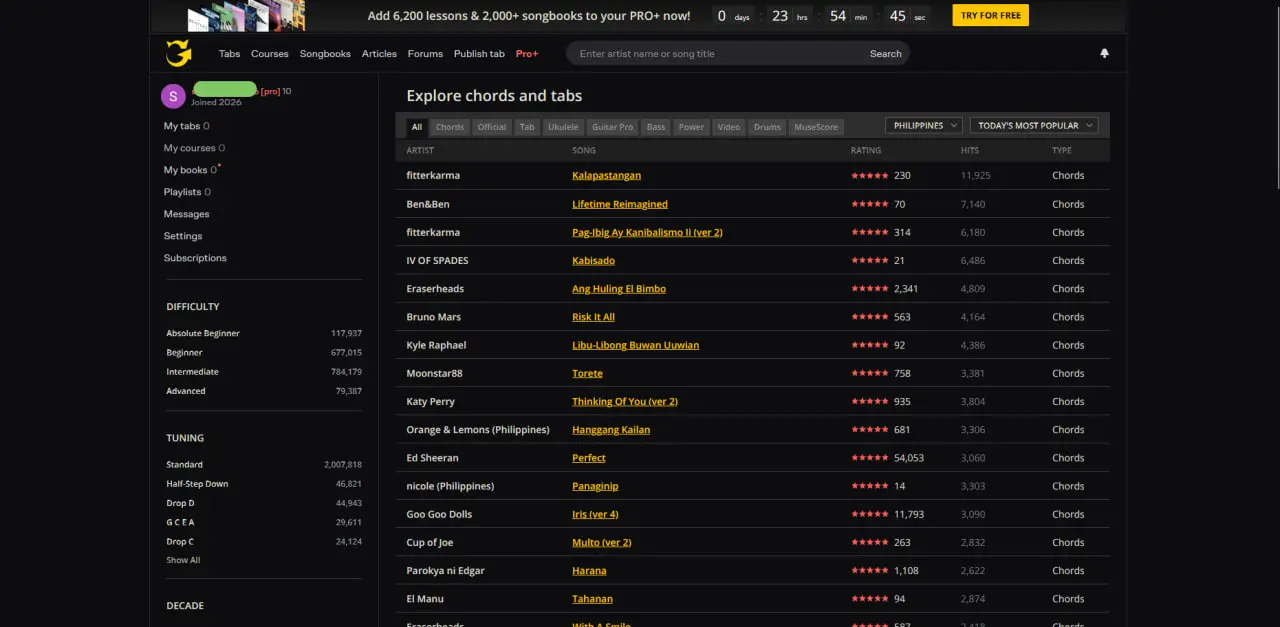Filter by Absolute Beginner difficulty
This screenshot has width=1280, height=627.
pos(203,333)
